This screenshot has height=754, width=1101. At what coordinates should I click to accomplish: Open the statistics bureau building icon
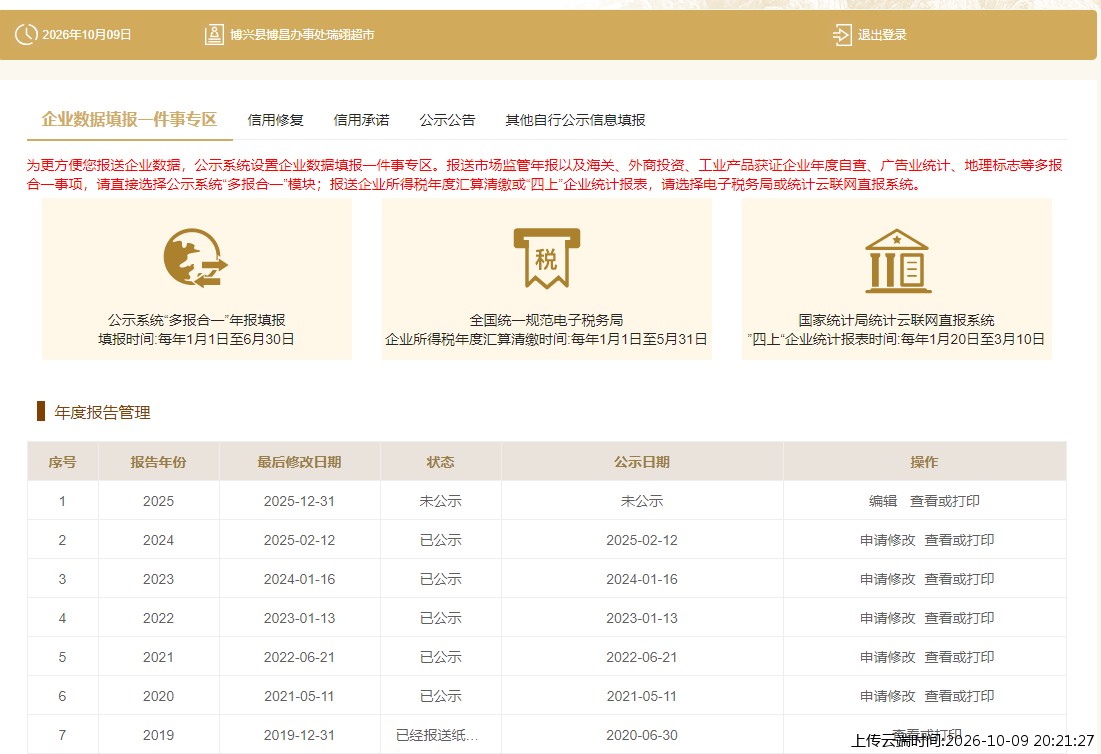(x=897, y=260)
